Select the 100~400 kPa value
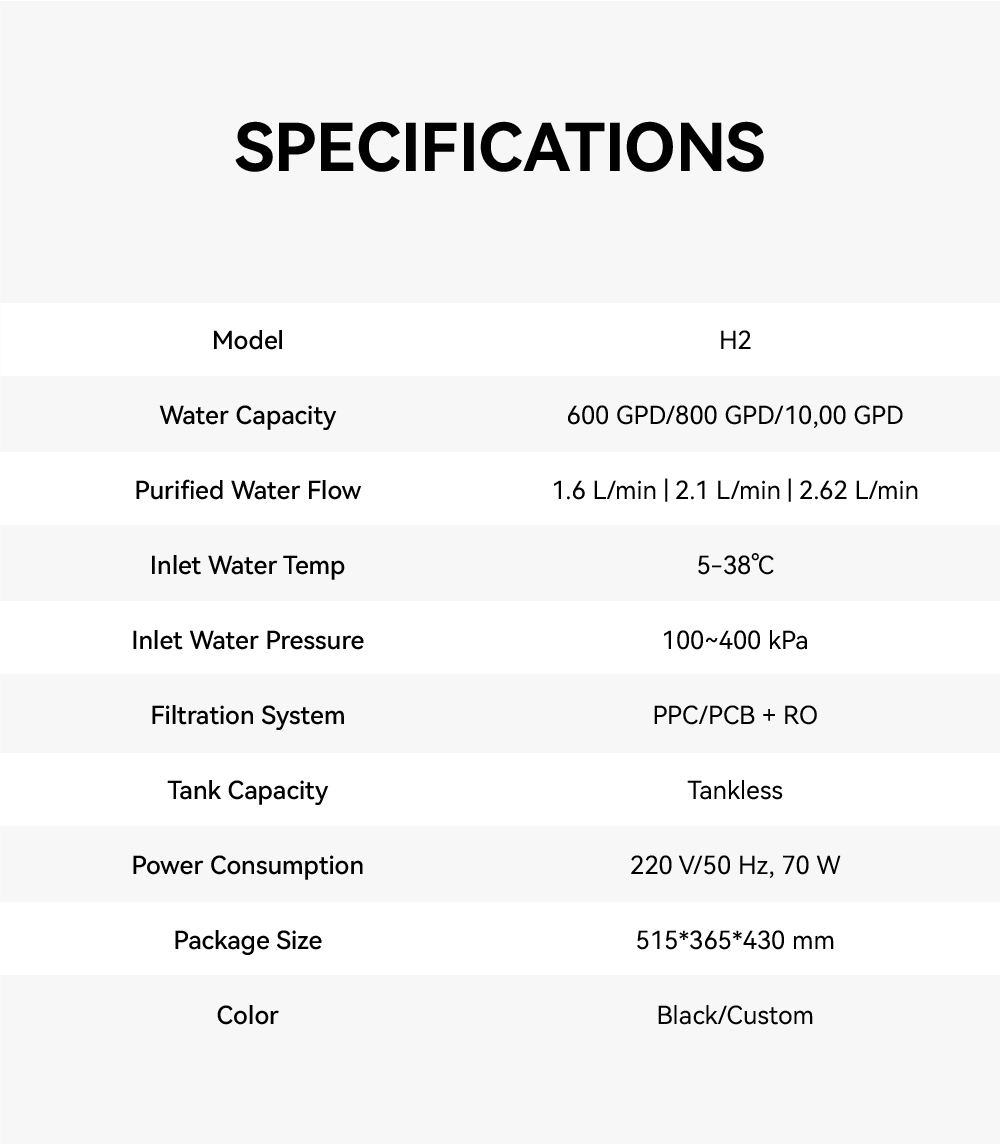 [735, 640]
